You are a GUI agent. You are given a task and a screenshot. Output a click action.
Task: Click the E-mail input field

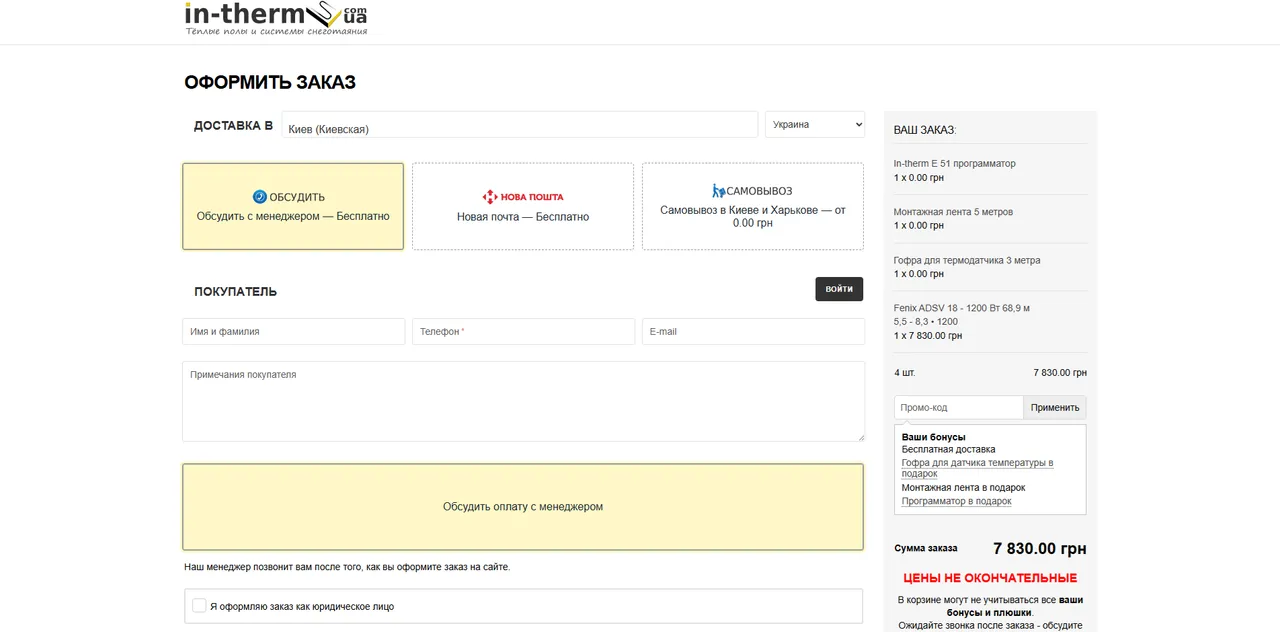tap(753, 331)
